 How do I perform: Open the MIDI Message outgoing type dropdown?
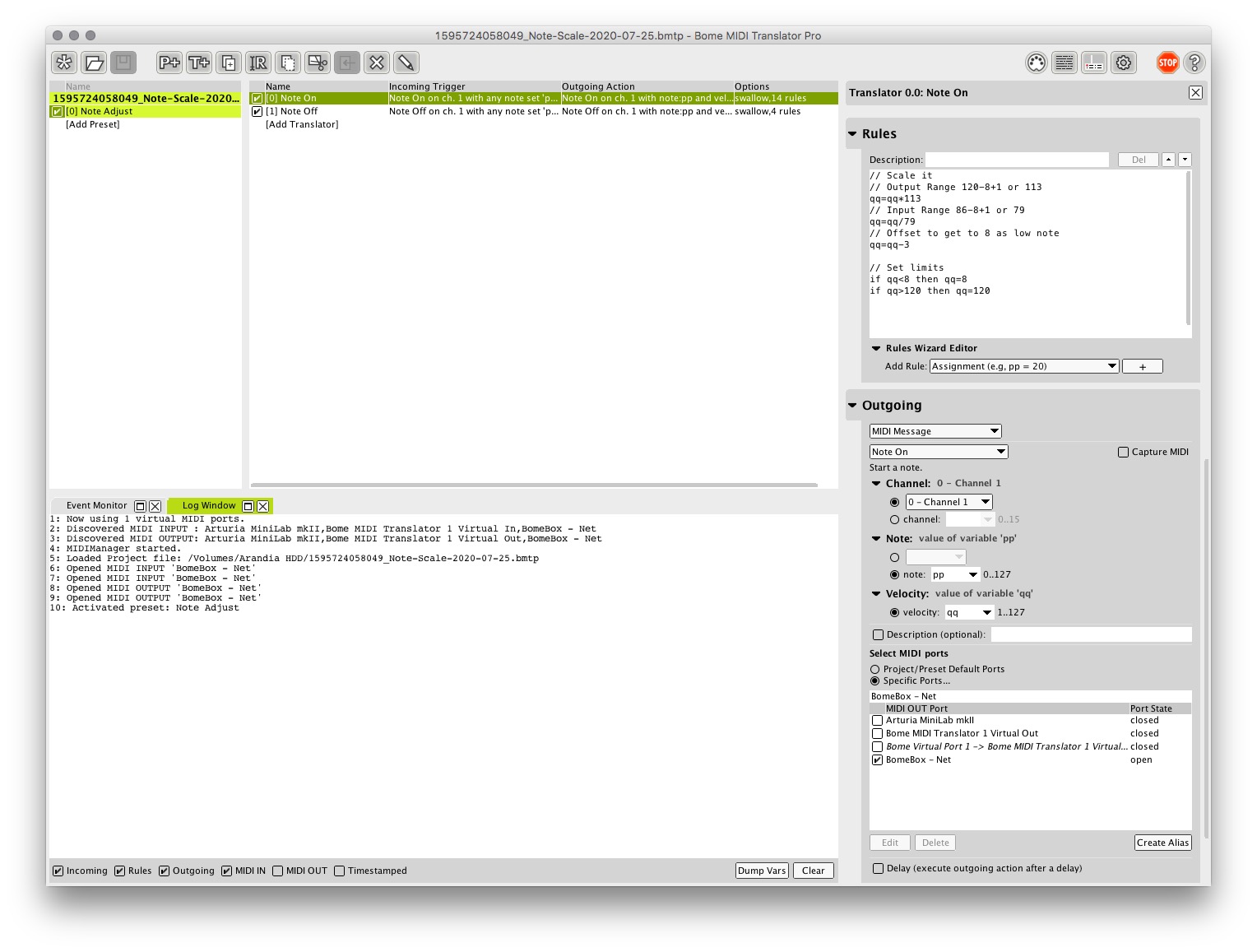[x=935, y=432]
